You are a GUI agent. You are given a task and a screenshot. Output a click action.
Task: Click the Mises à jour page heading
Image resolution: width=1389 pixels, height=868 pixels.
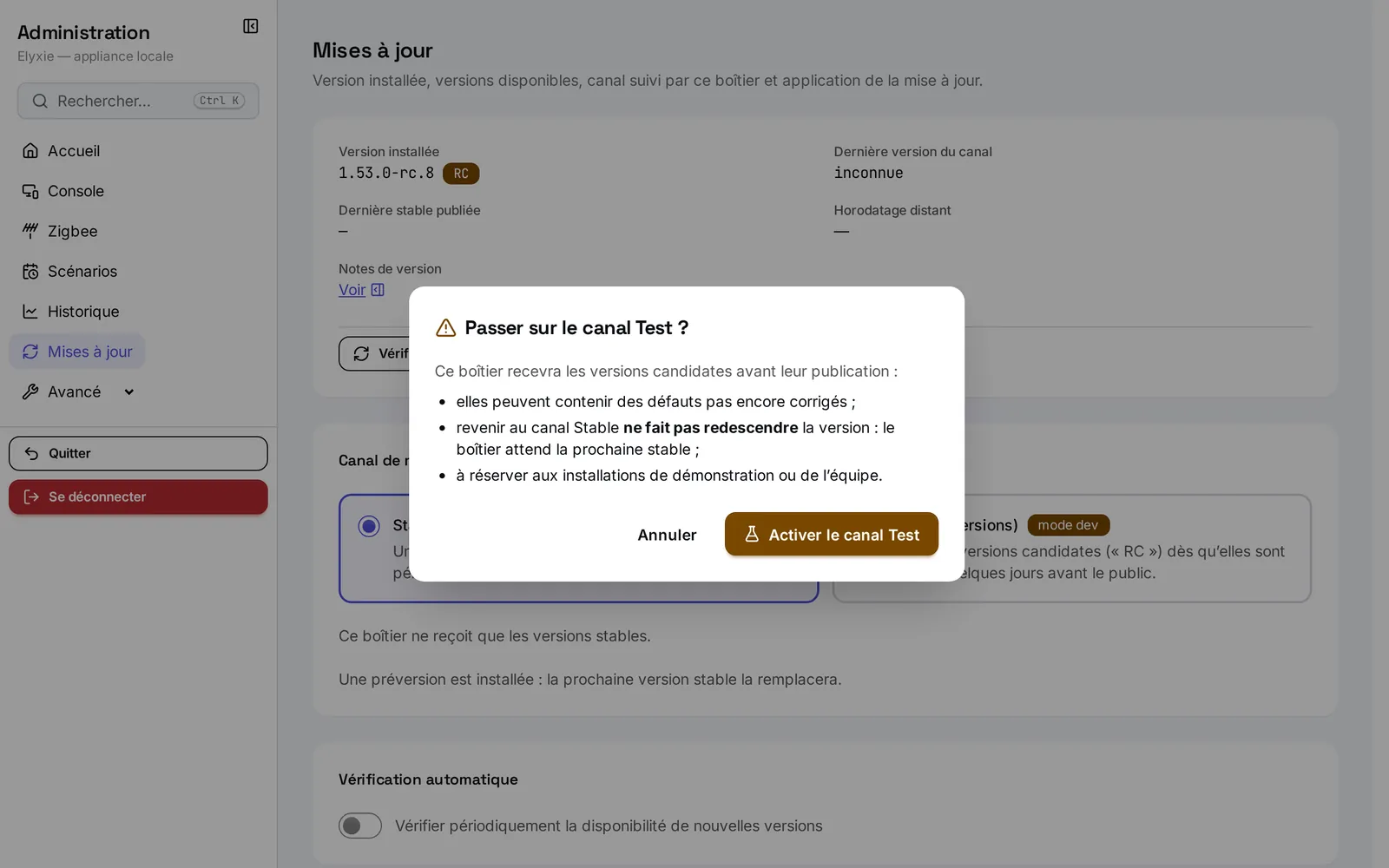(372, 50)
